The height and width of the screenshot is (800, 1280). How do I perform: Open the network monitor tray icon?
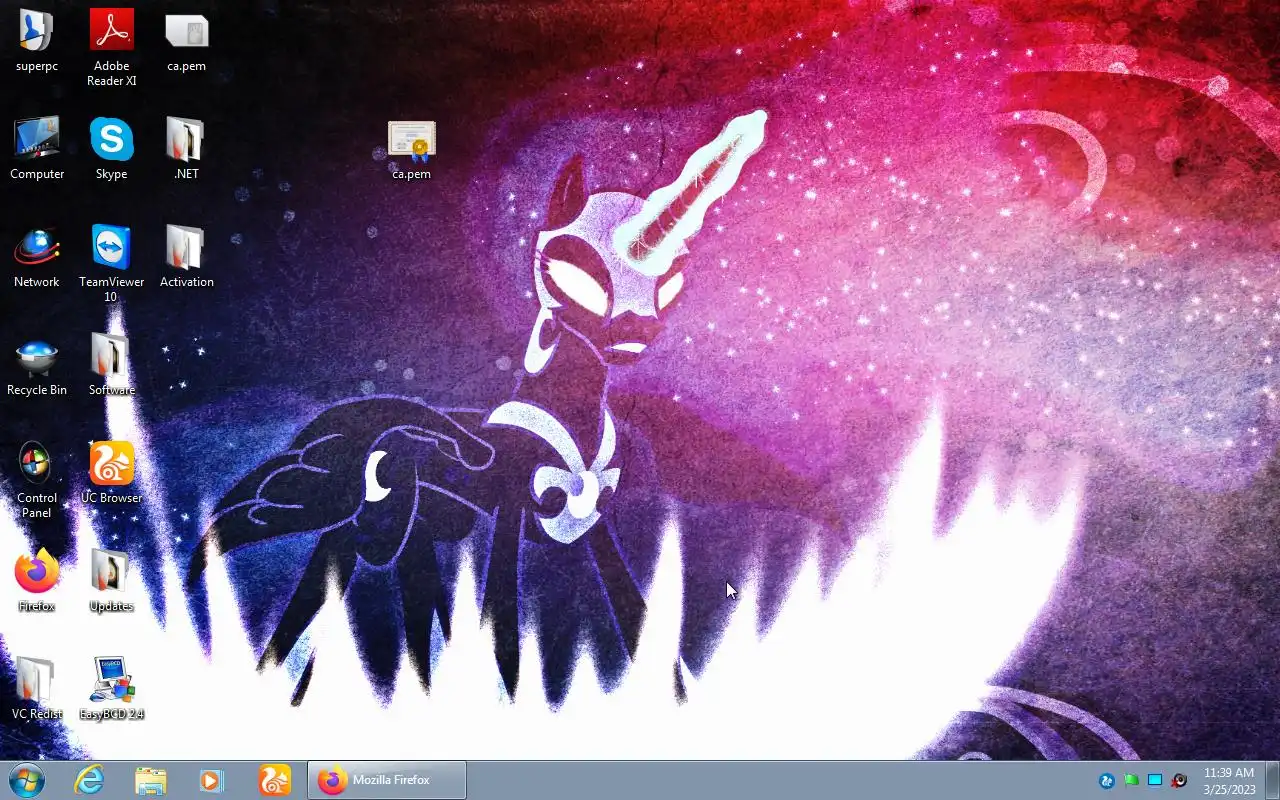pos(1155,780)
